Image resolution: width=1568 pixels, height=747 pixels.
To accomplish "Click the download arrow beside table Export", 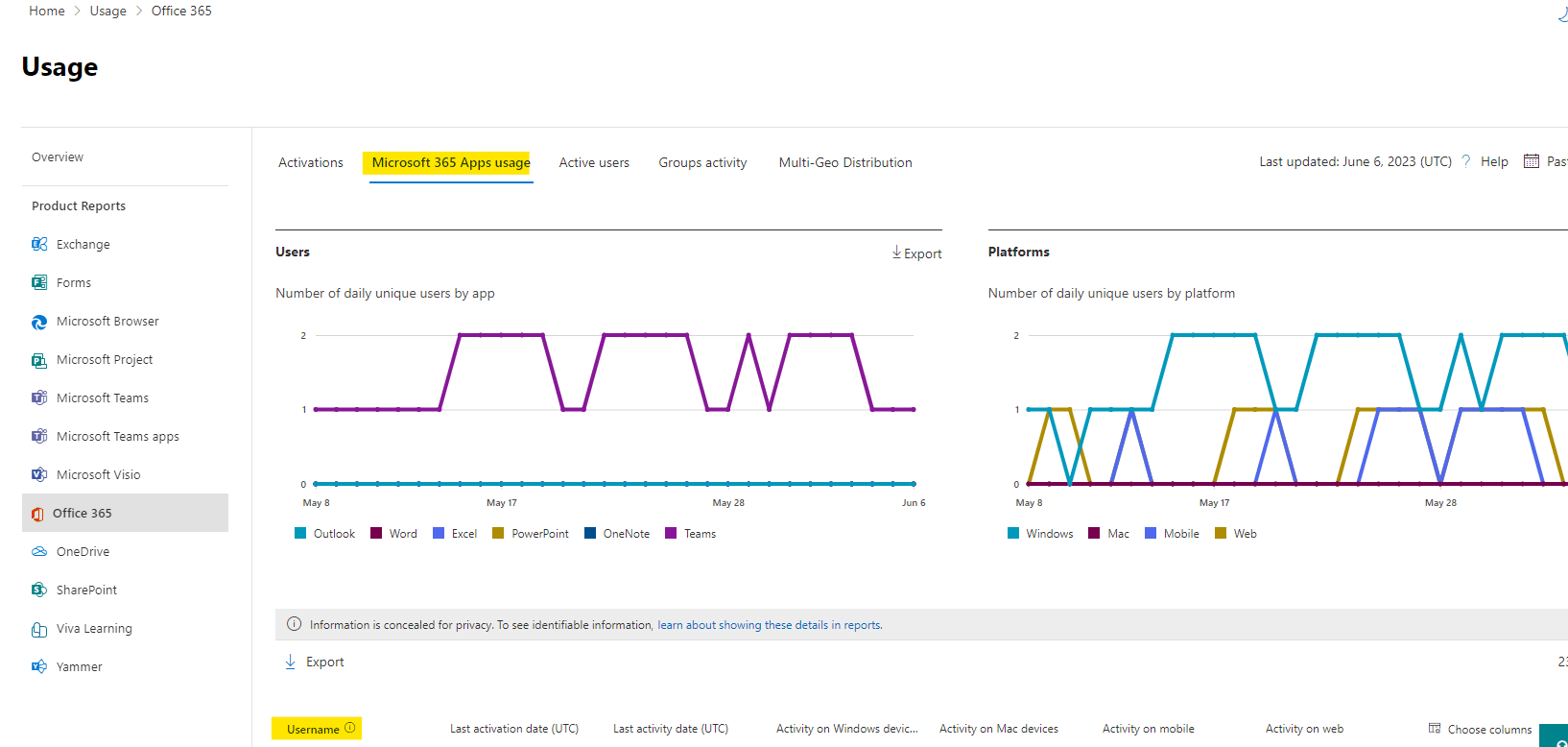I will [x=290, y=662].
